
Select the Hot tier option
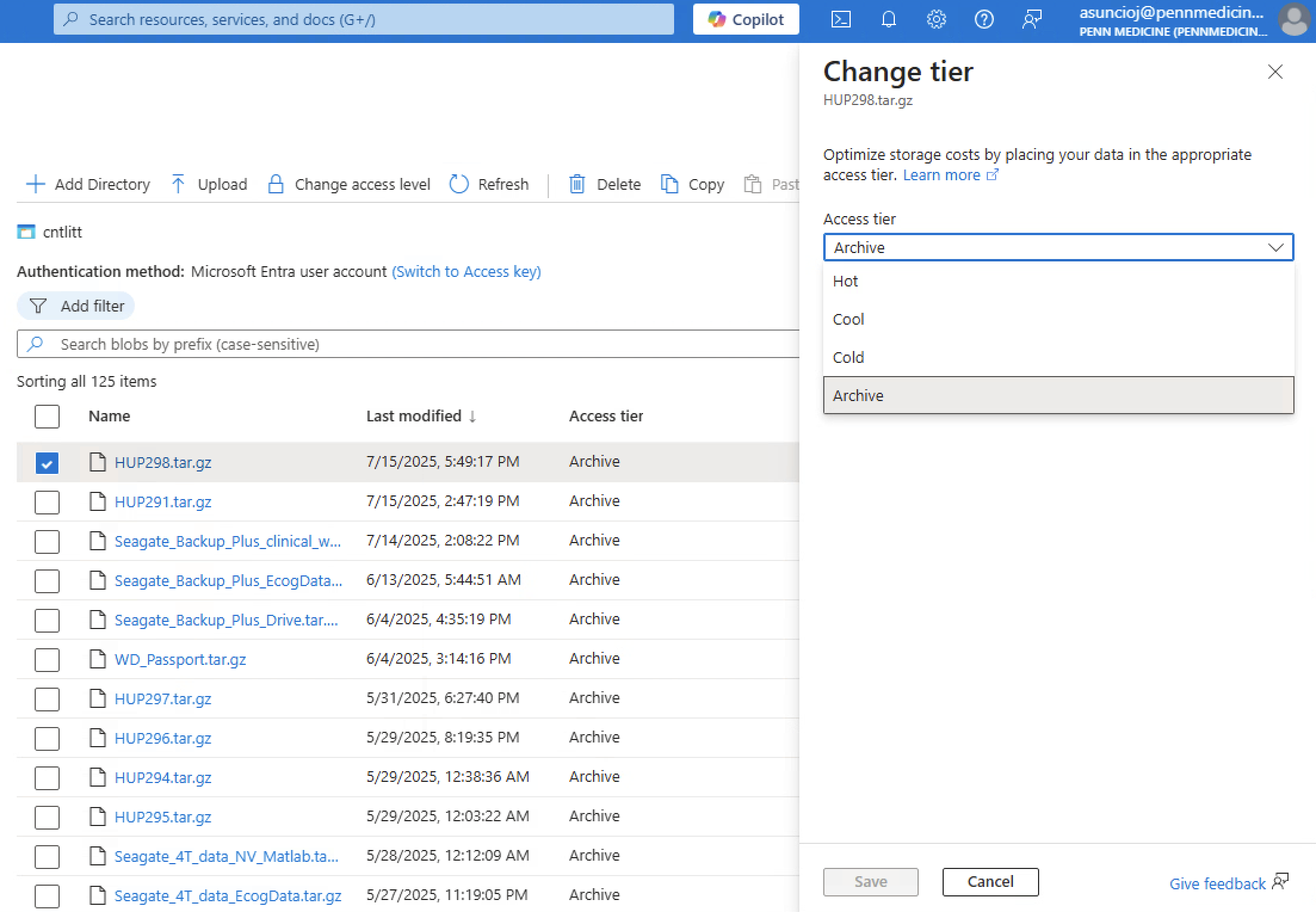pyautogui.click(x=1058, y=281)
